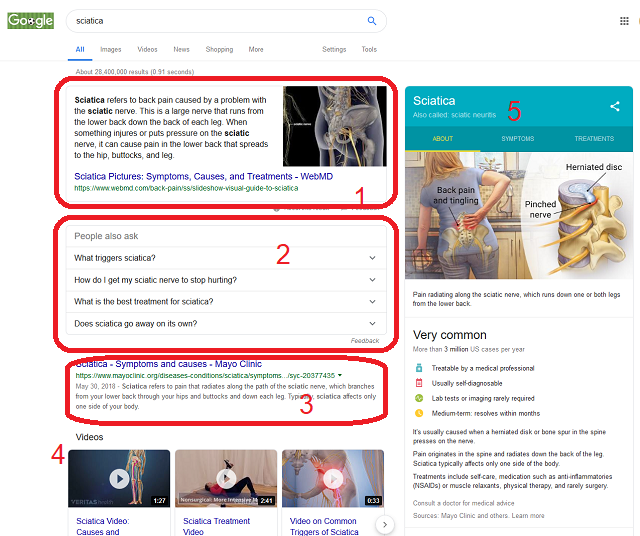Image resolution: width=640 pixels, height=536 pixels.
Task: Open the Google apps grid icon
Action: point(624,21)
